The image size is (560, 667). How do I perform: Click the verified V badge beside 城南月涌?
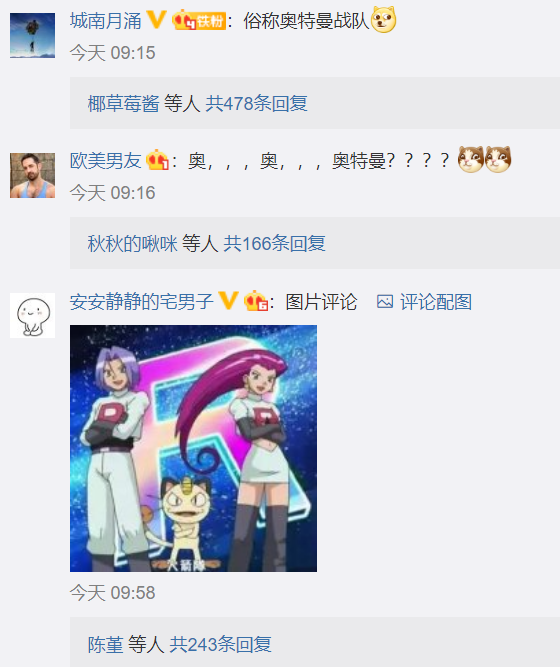pos(156,20)
